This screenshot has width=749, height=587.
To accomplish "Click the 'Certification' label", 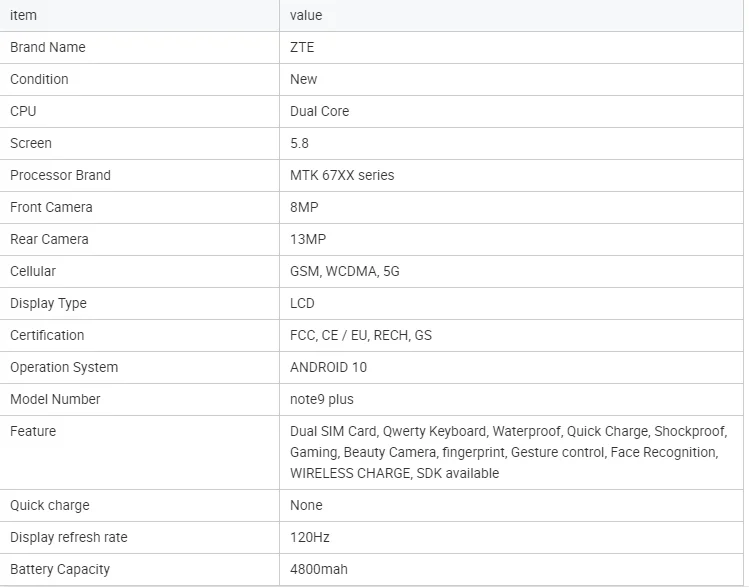I will pyautogui.click(x=47, y=335).
